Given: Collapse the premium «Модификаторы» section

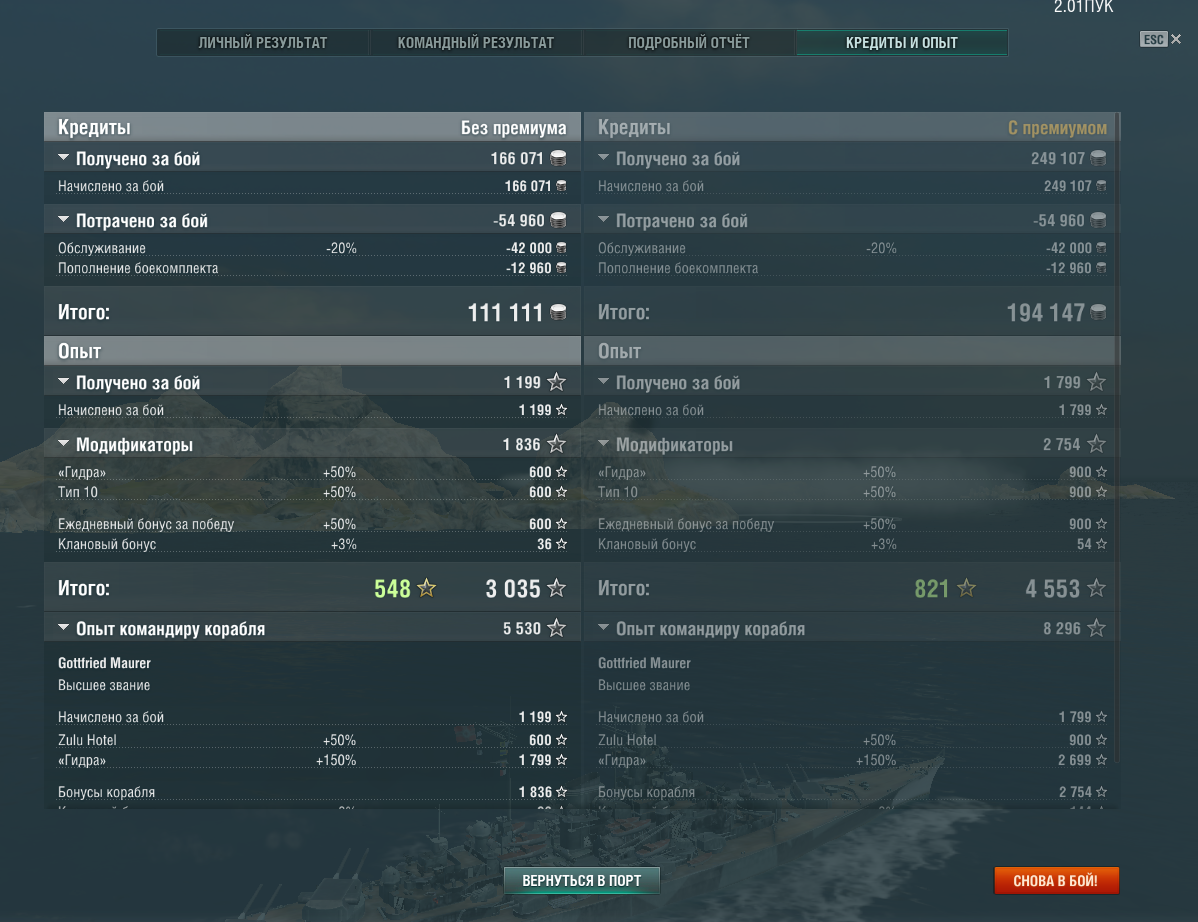Looking at the screenshot, I should 604,443.
